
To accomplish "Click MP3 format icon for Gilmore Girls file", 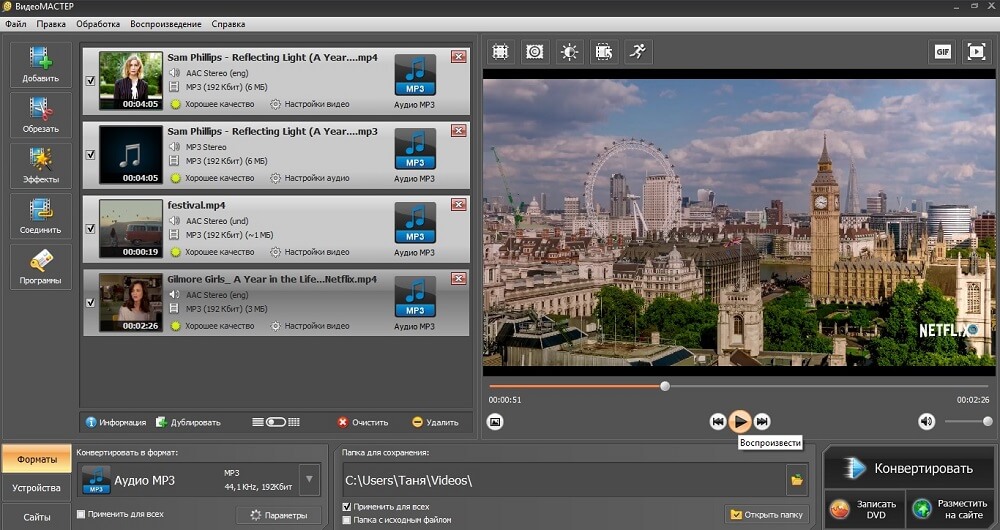I will click(x=415, y=297).
